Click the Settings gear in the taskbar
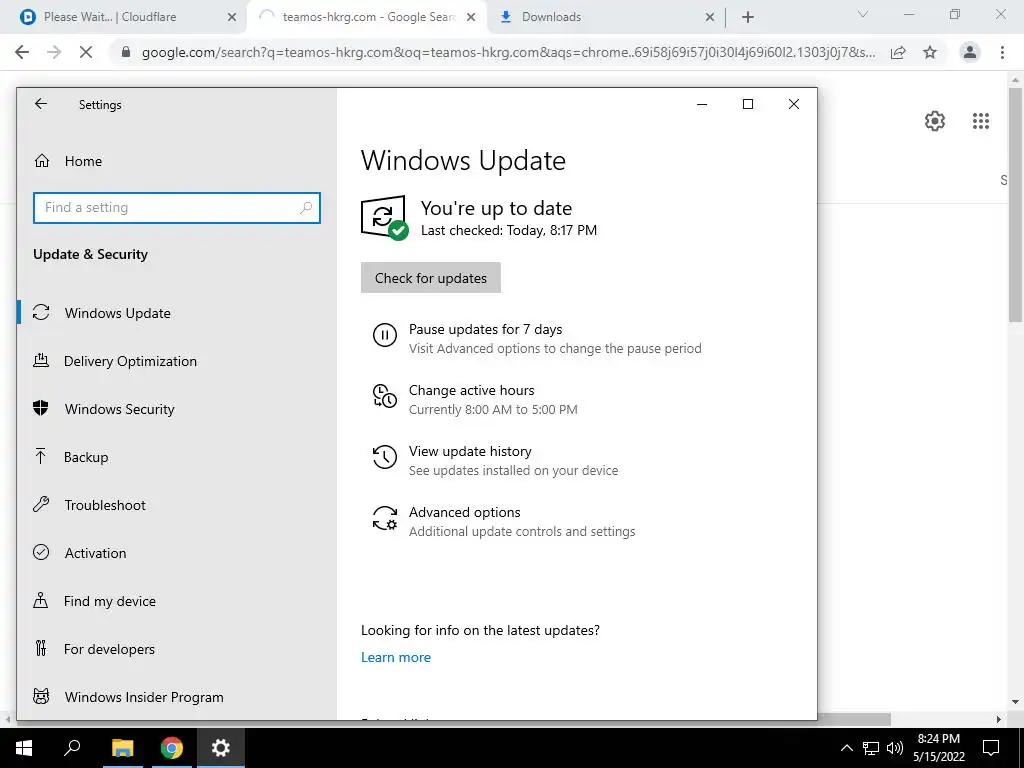 click(x=221, y=748)
